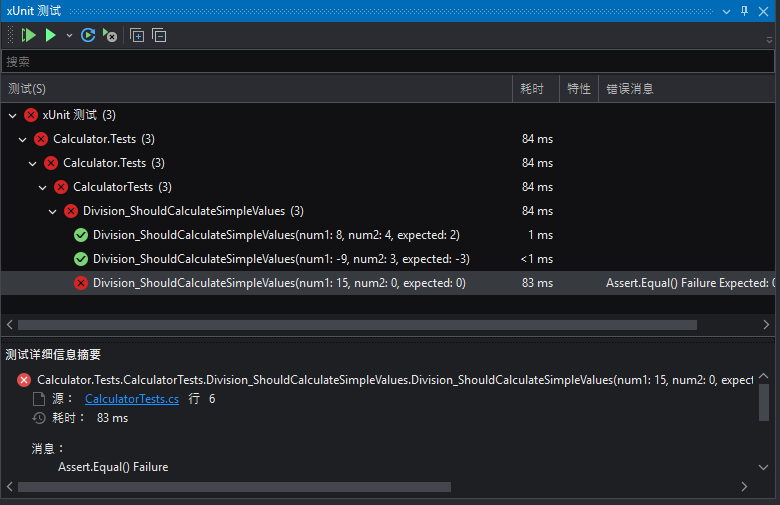Click green pass icon of num1: 8 test

[x=81, y=235]
